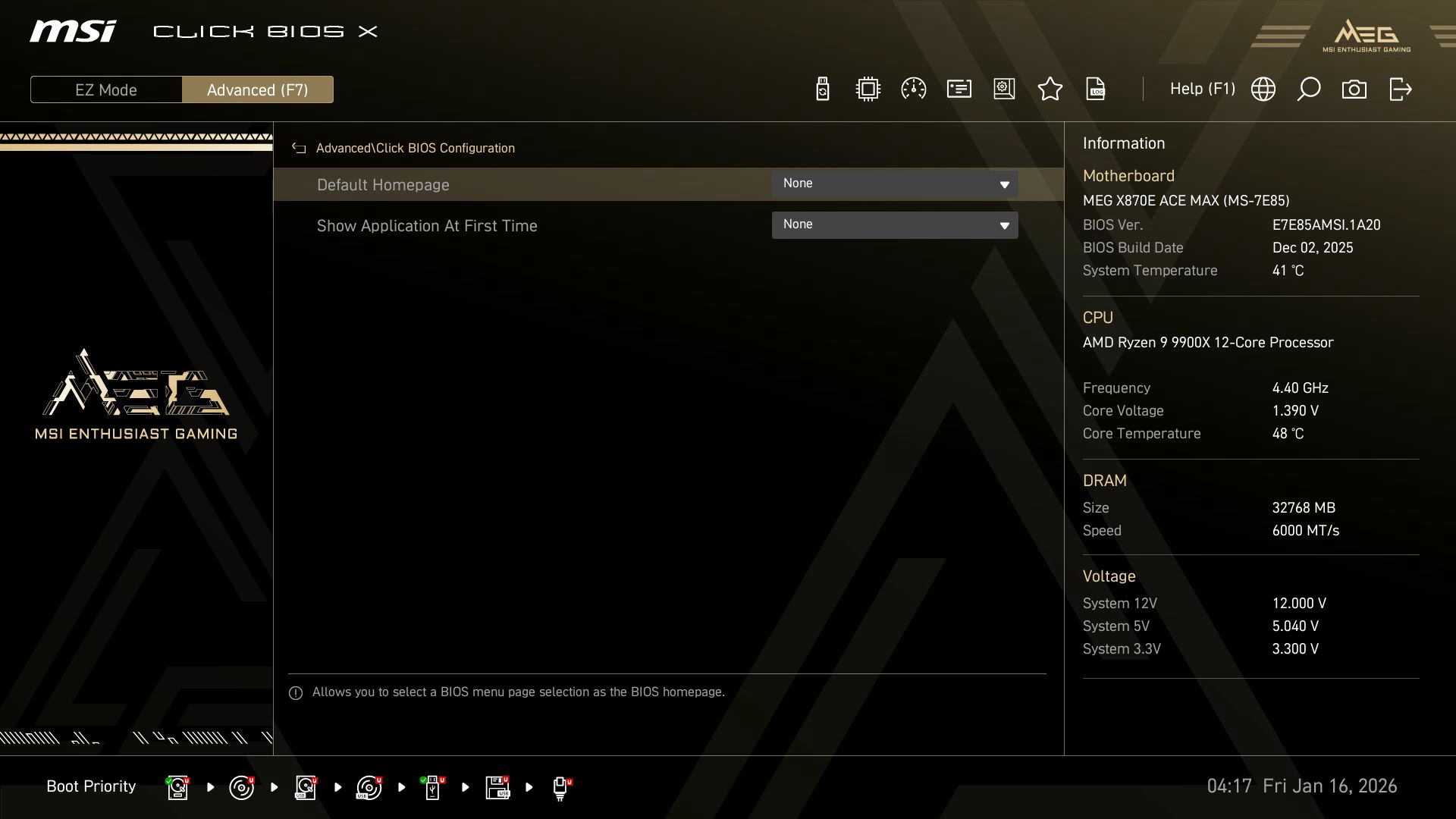Open the favorites star panel

(x=1050, y=89)
